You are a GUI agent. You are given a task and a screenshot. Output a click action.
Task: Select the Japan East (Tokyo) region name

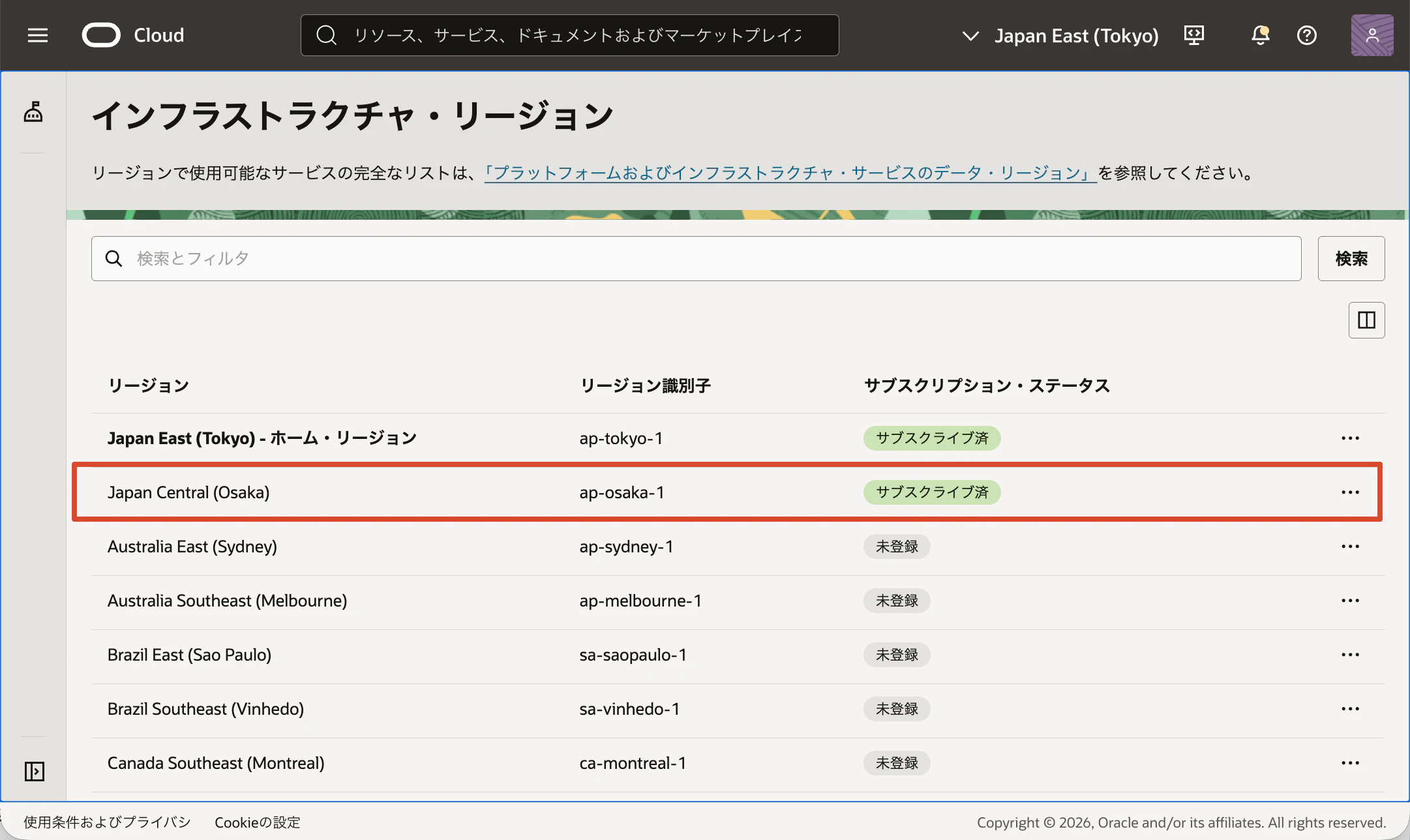tap(262, 438)
